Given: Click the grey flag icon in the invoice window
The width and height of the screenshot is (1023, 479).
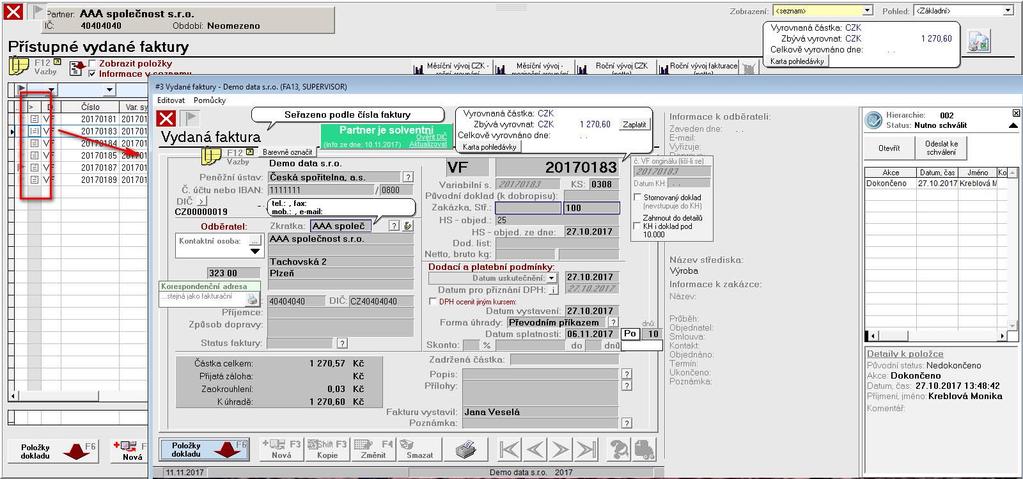Looking at the screenshot, I should (190, 118).
